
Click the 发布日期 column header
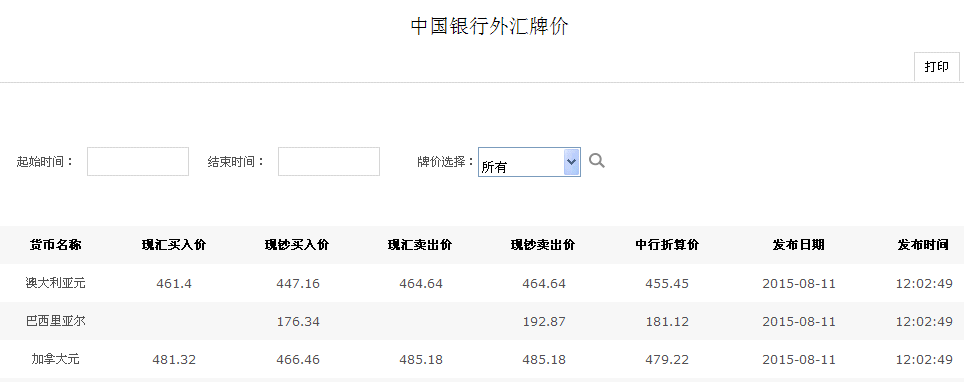tap(799, 245)
